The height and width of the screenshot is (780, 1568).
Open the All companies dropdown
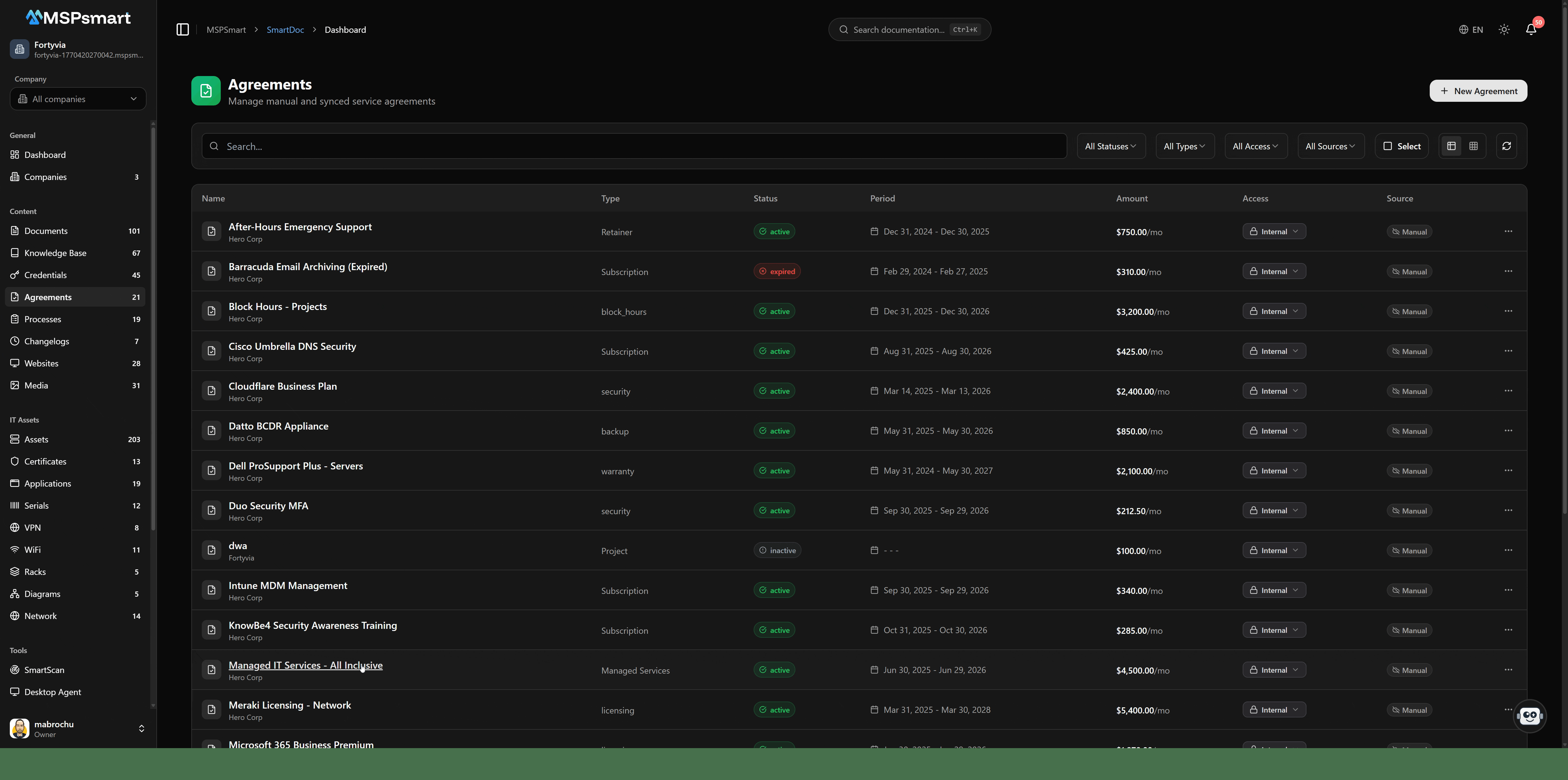pyautogui.click(x=78, y=99)
